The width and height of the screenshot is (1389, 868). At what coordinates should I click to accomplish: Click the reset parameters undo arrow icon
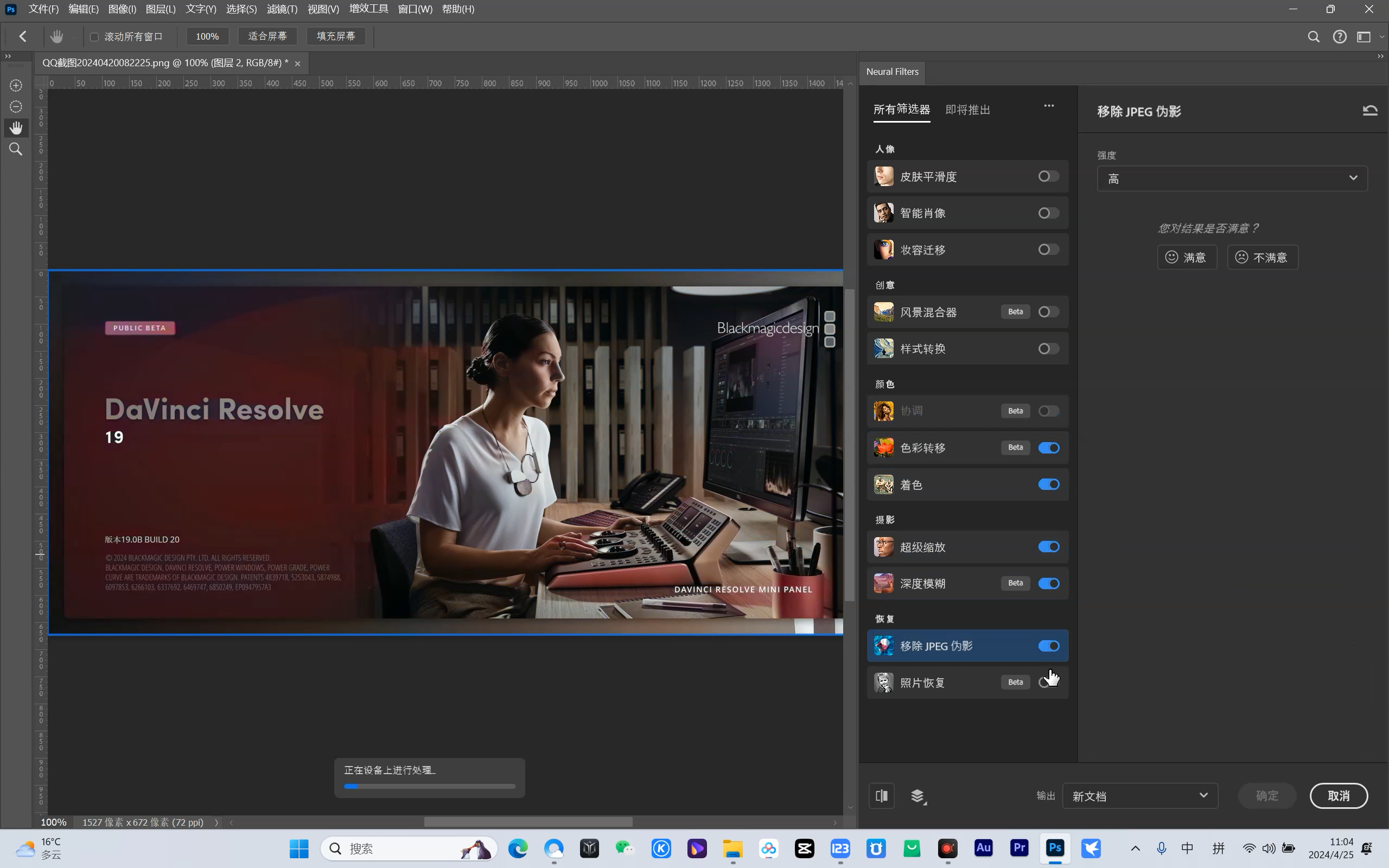1369,110
